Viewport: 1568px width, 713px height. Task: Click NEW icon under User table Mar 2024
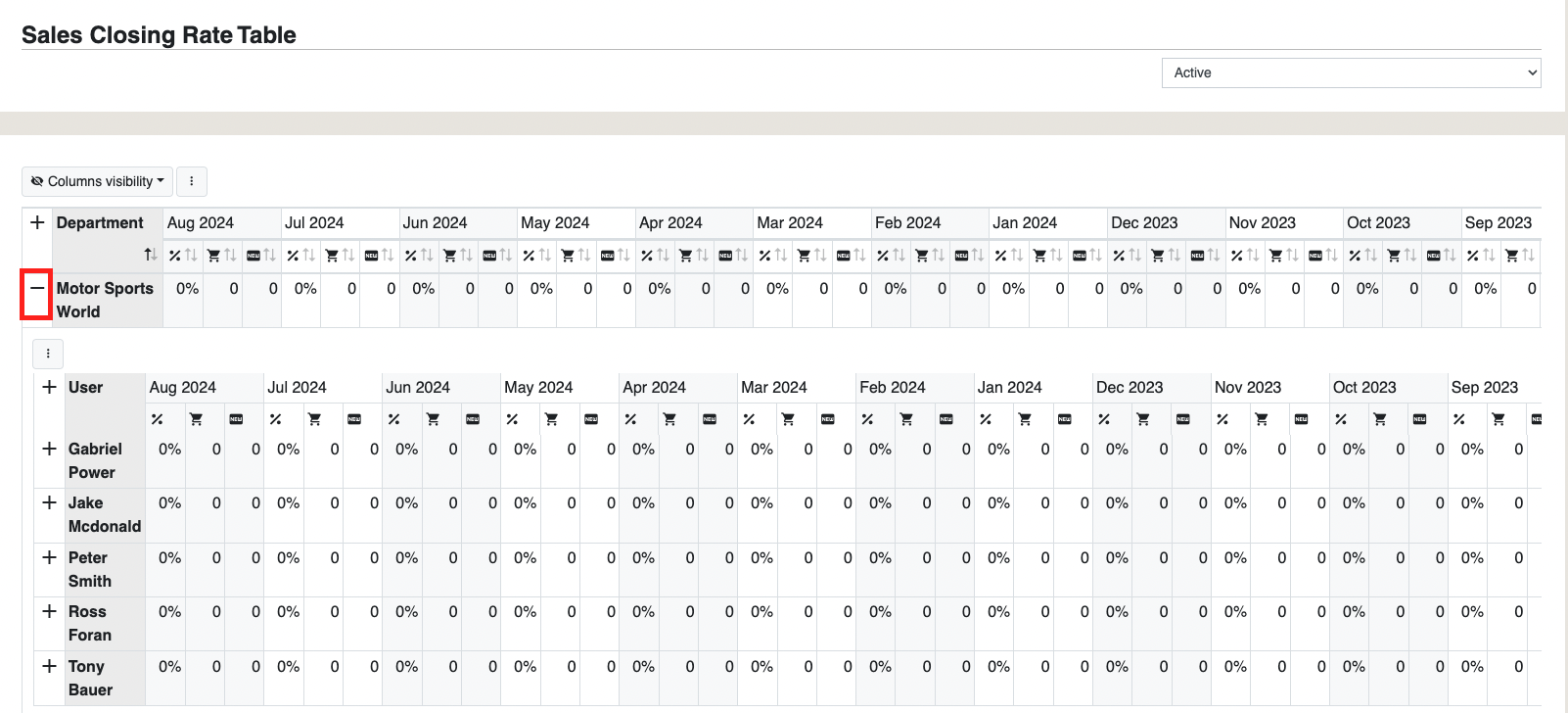coord(827,419)
